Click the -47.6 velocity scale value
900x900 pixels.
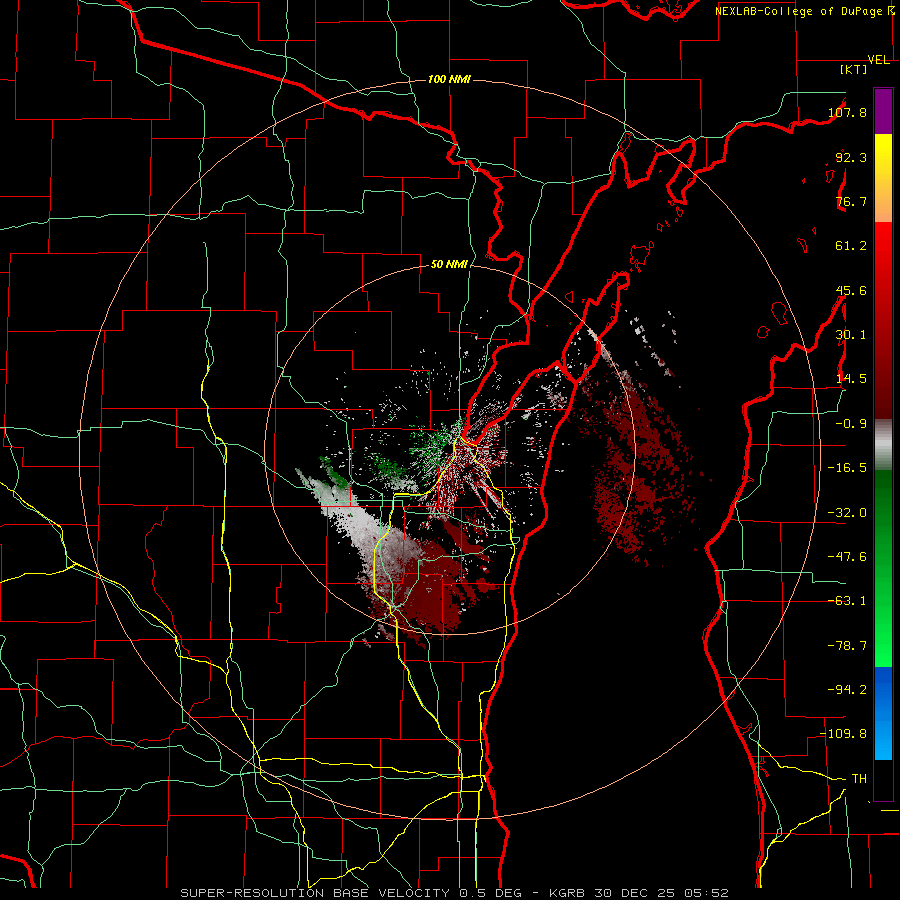coord(847,557)
